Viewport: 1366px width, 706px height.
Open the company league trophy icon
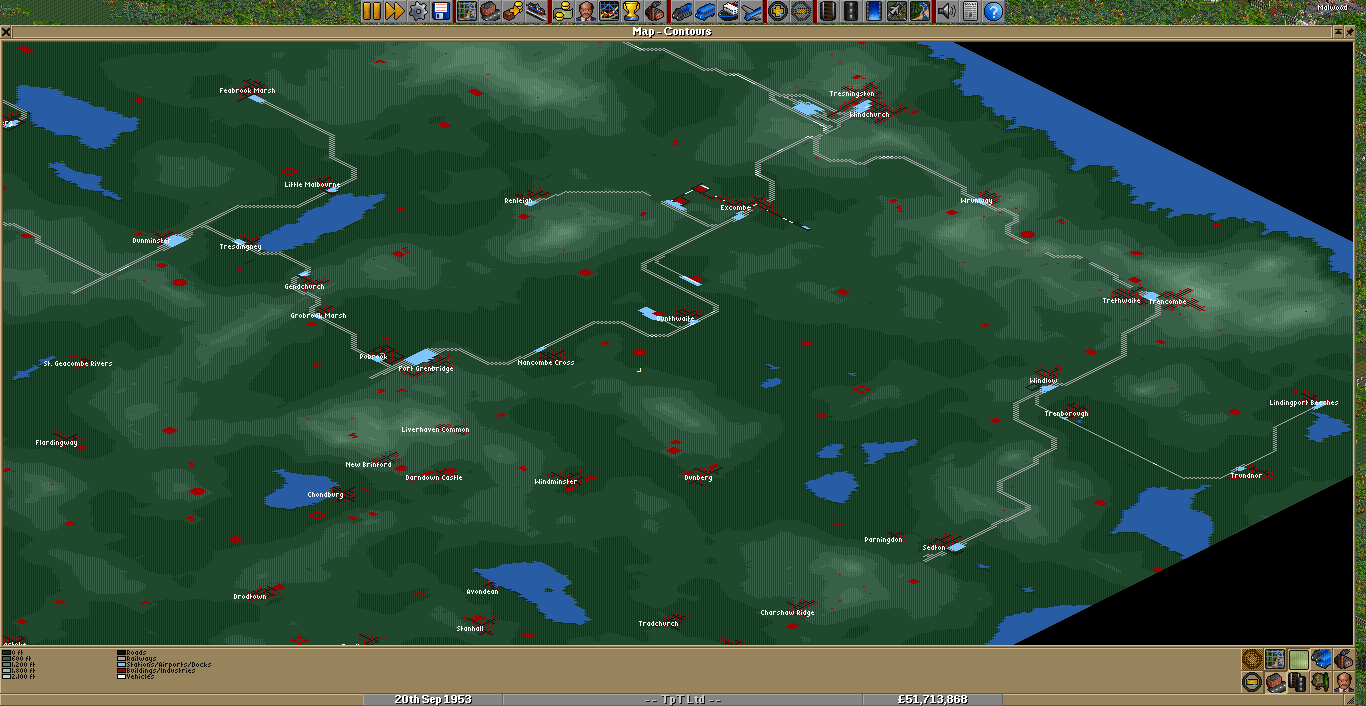click(630, 12)
